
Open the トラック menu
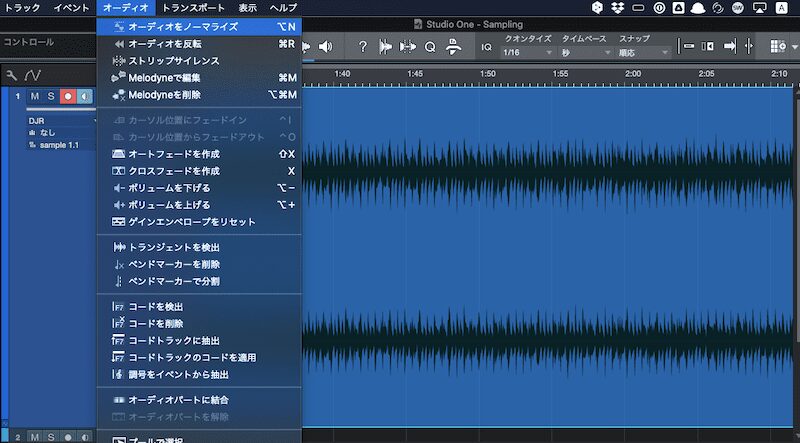click(22, 8)
